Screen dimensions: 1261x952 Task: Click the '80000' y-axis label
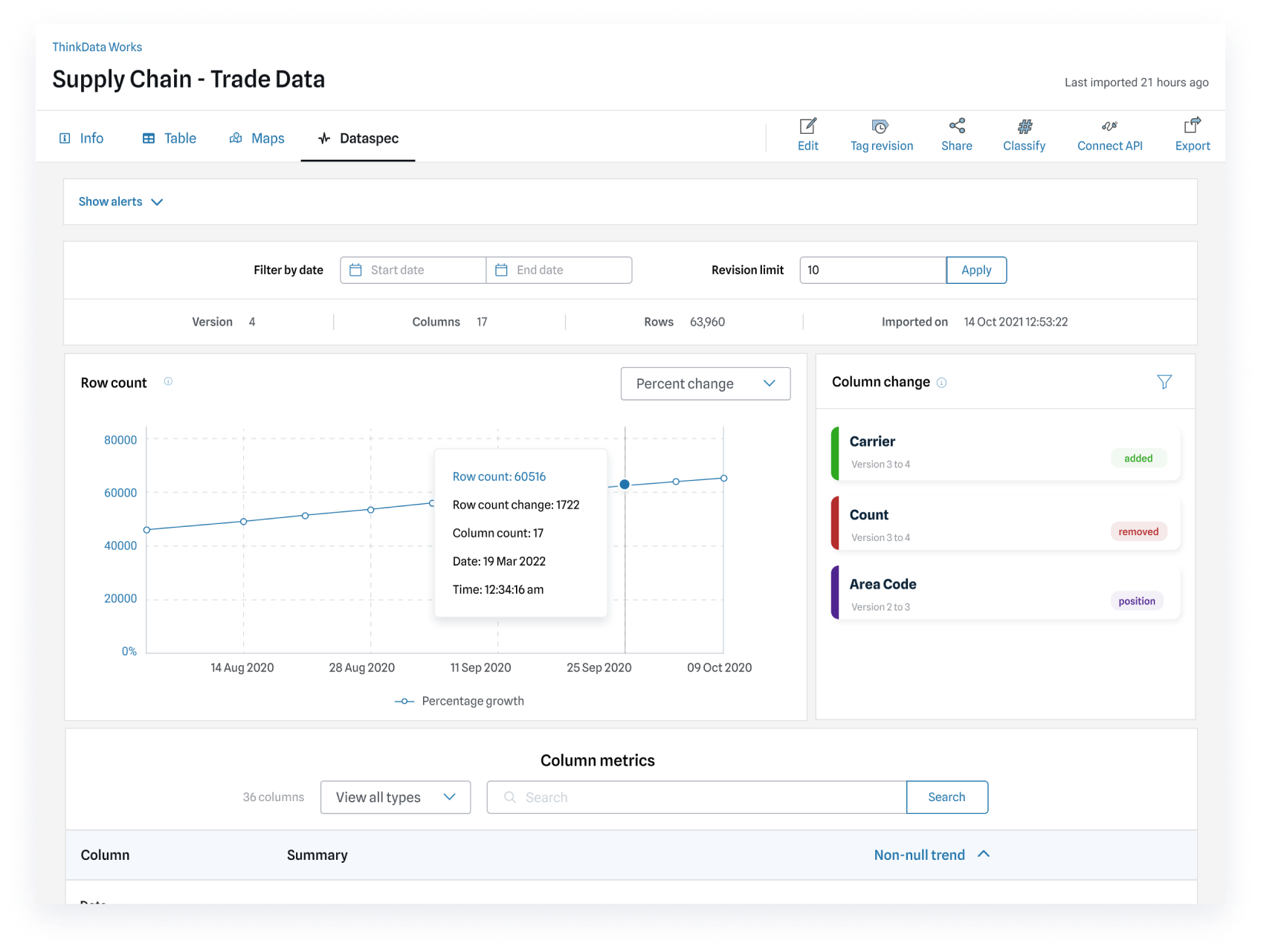point(120,440)
